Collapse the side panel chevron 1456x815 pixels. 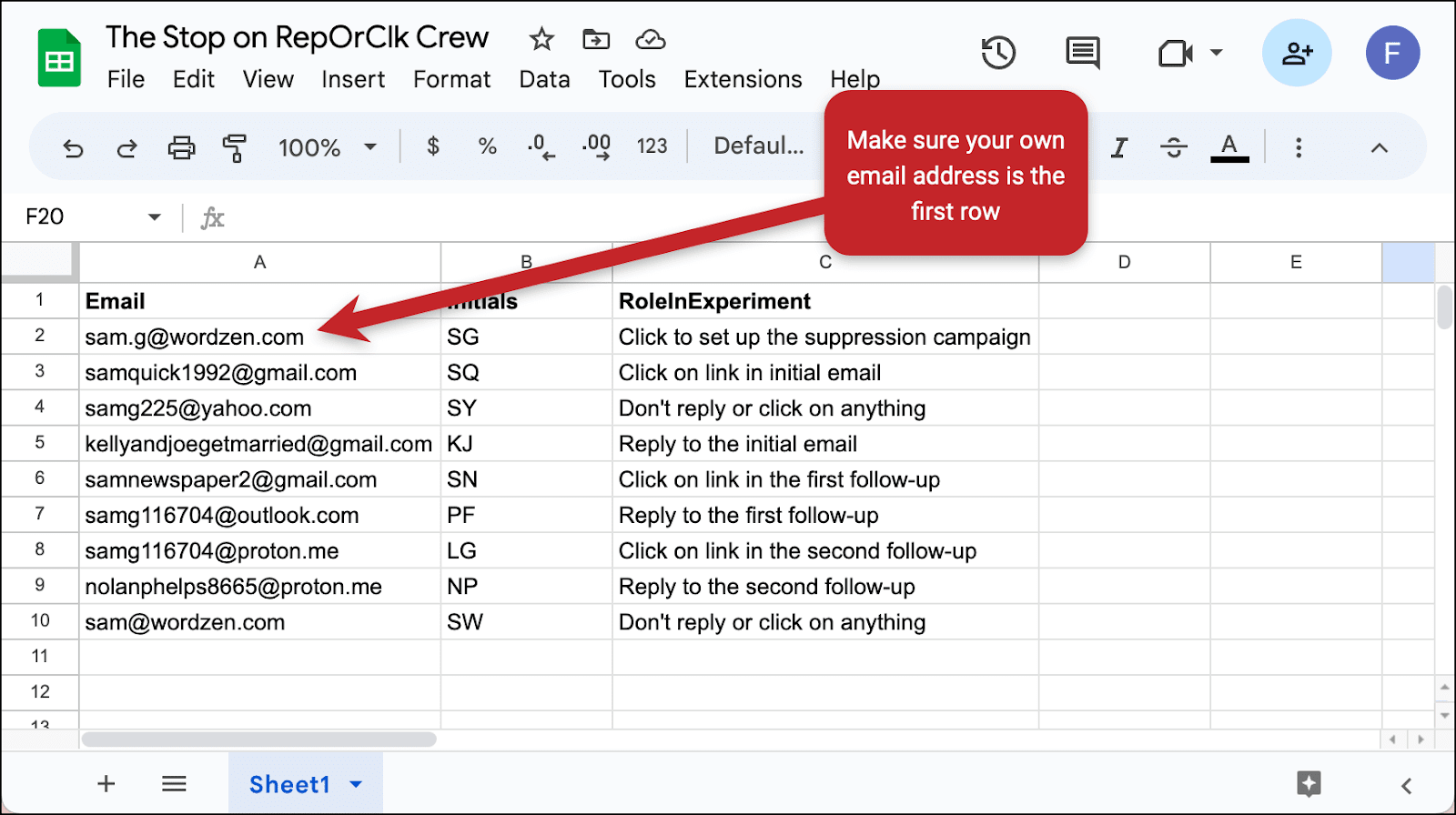point(1406,785)
